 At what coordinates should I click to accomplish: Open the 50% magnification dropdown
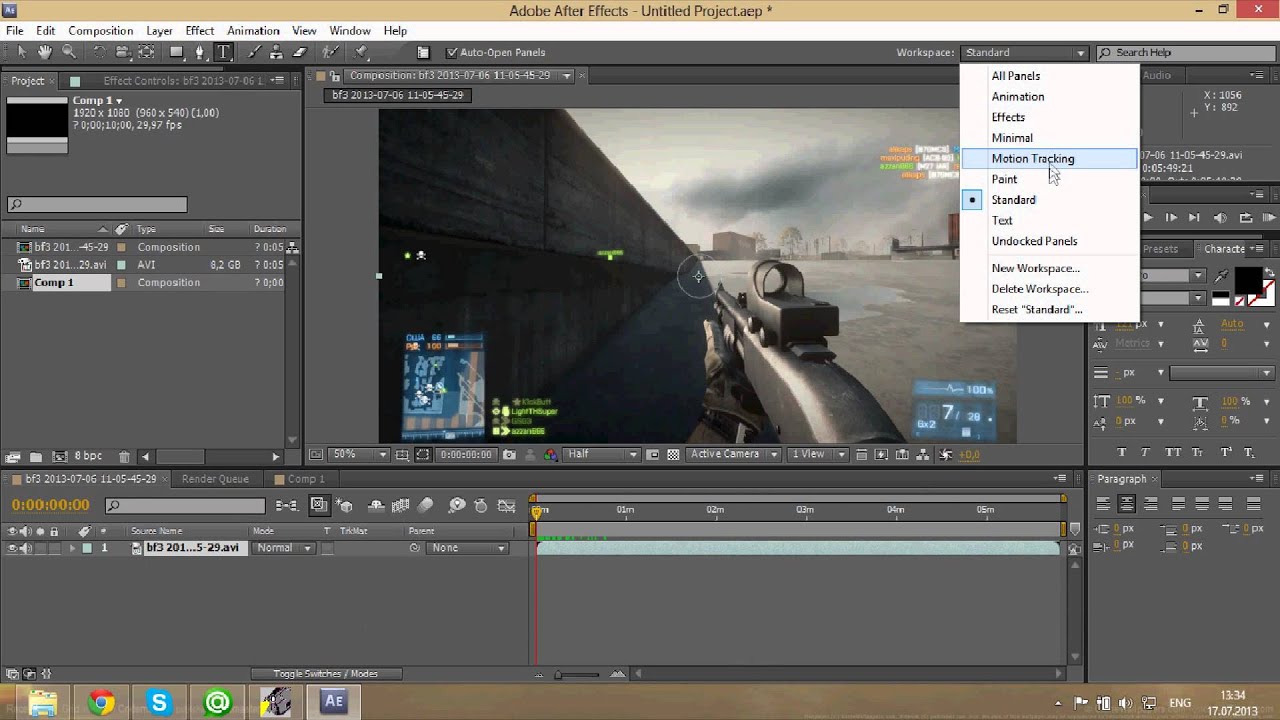coord(359,454)
